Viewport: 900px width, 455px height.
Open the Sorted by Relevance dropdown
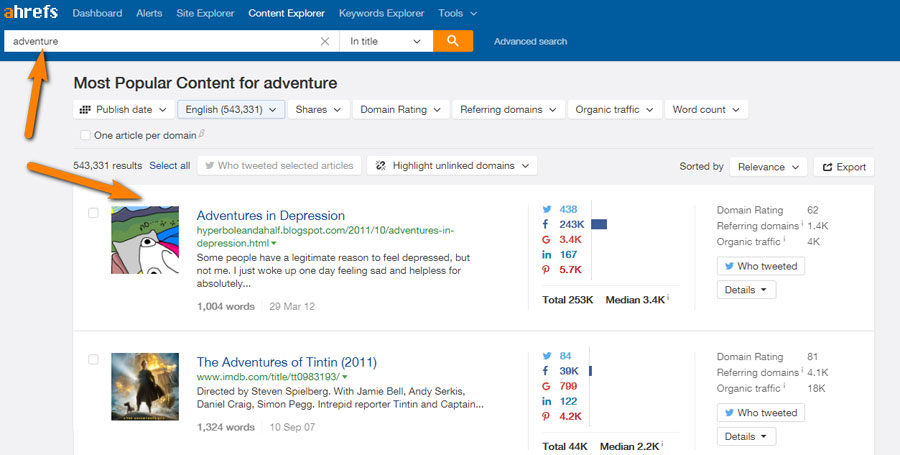(x=769, y=167)
